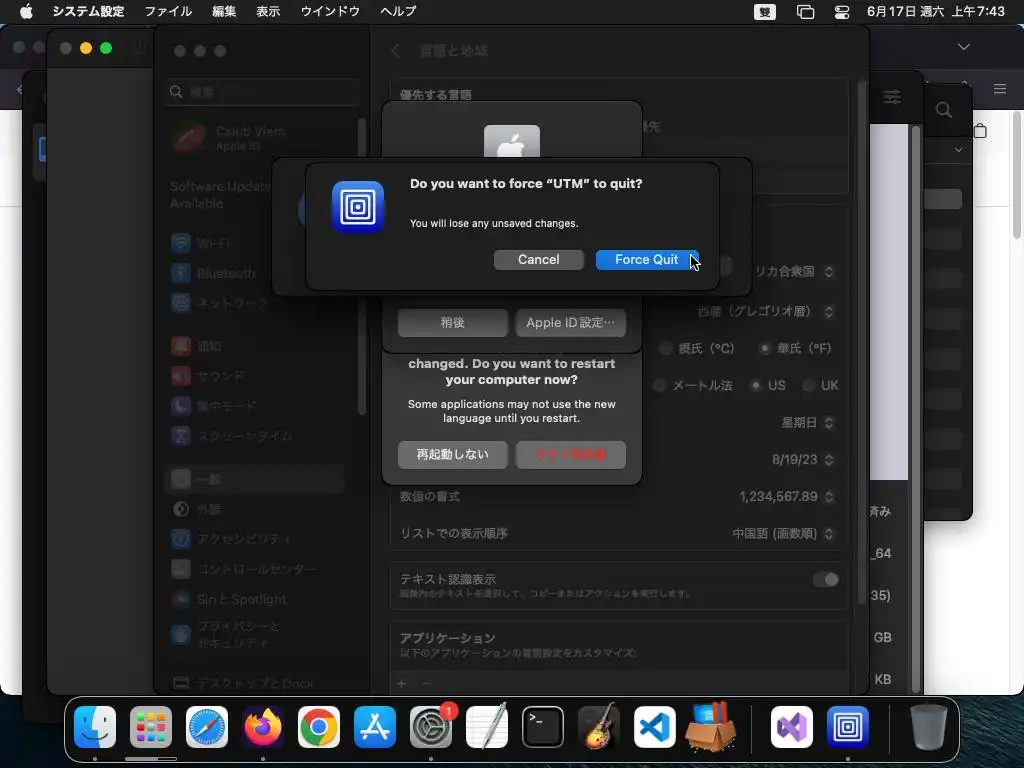Click the shopping bag icon in background window
The height and width of the screenshot is (768, 1024).
(980, 131)
